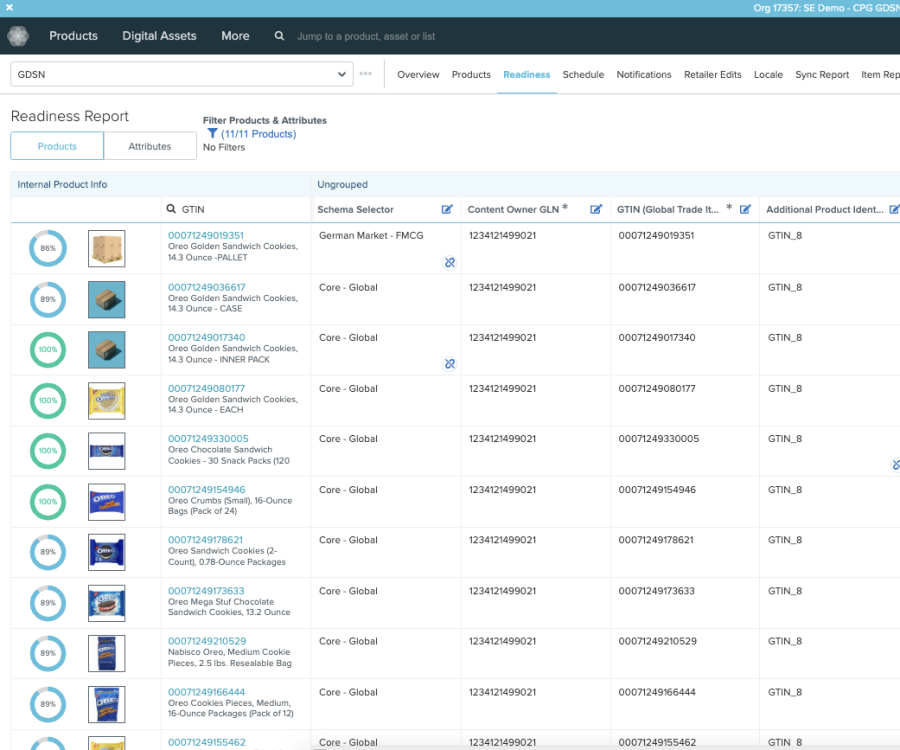900x750 pixels.
Task: Open the Locale tab
Action: (x=768, y=75)
